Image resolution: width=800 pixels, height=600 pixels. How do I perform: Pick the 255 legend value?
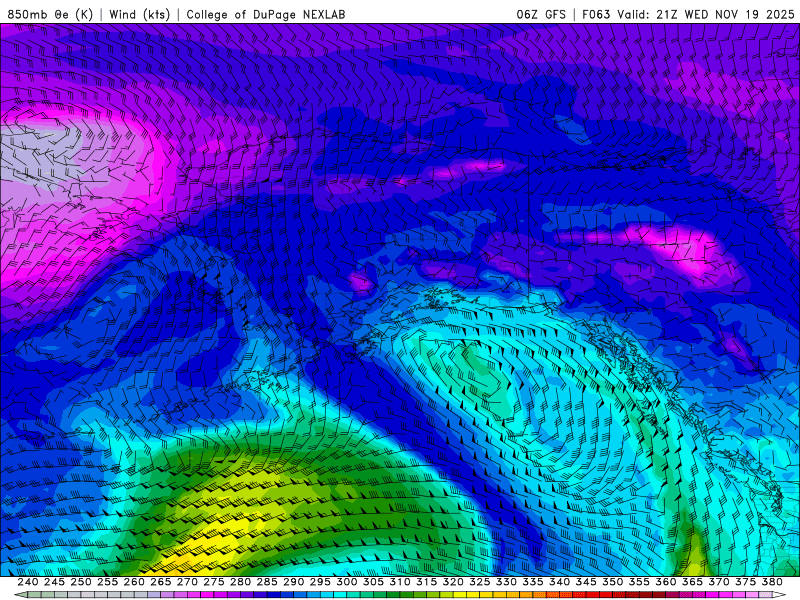pyautogui.click(x=107, y=582)
